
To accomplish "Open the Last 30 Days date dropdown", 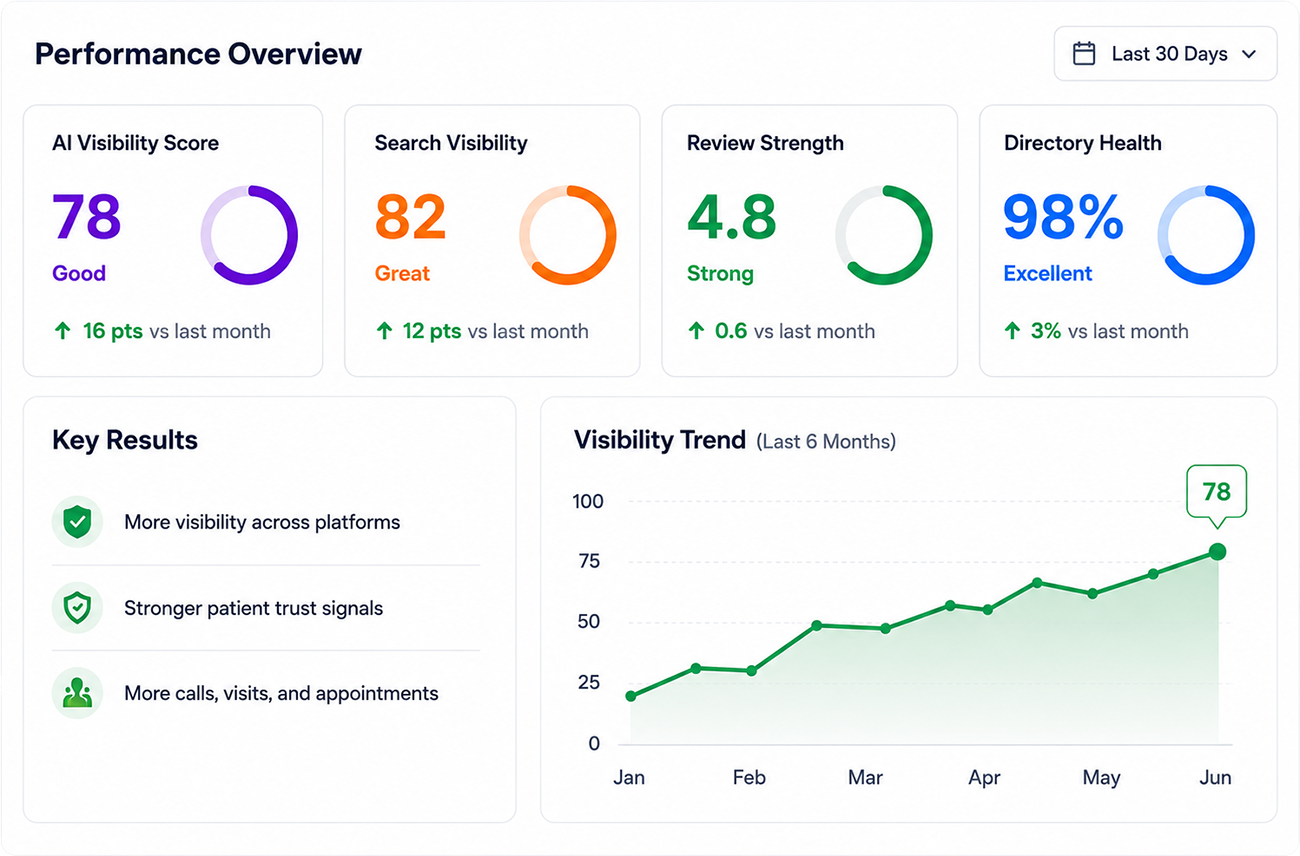I will (1165, 54).
